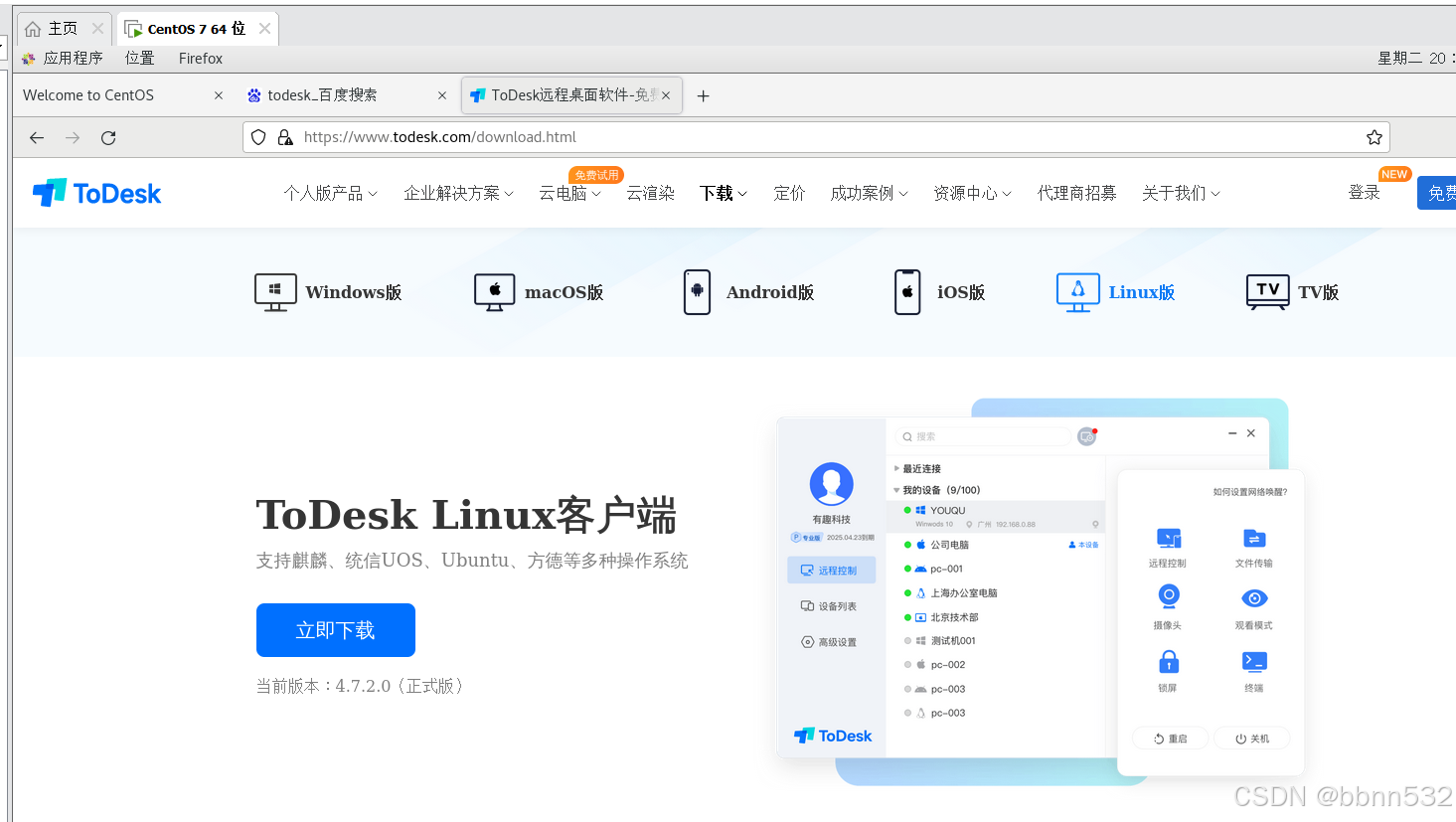Toggle the bookmark star in the address bar
1456x822 pixels.
[1374, 137]
